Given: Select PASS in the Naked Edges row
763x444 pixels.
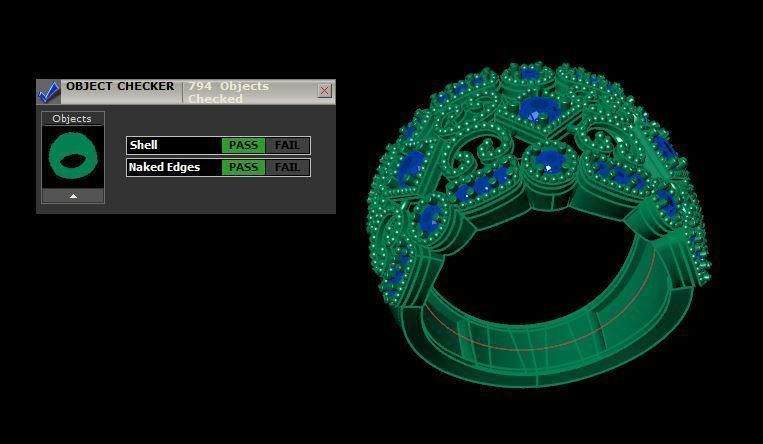Looking at the screenshot, I should pos(243,167).
